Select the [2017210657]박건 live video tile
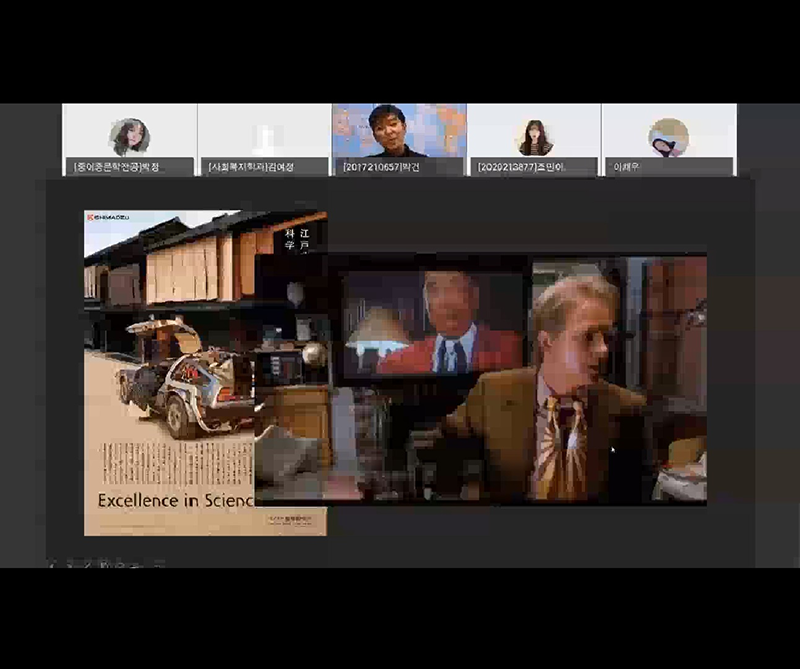This screenshot has width=800, height=669. pos(399,140)
